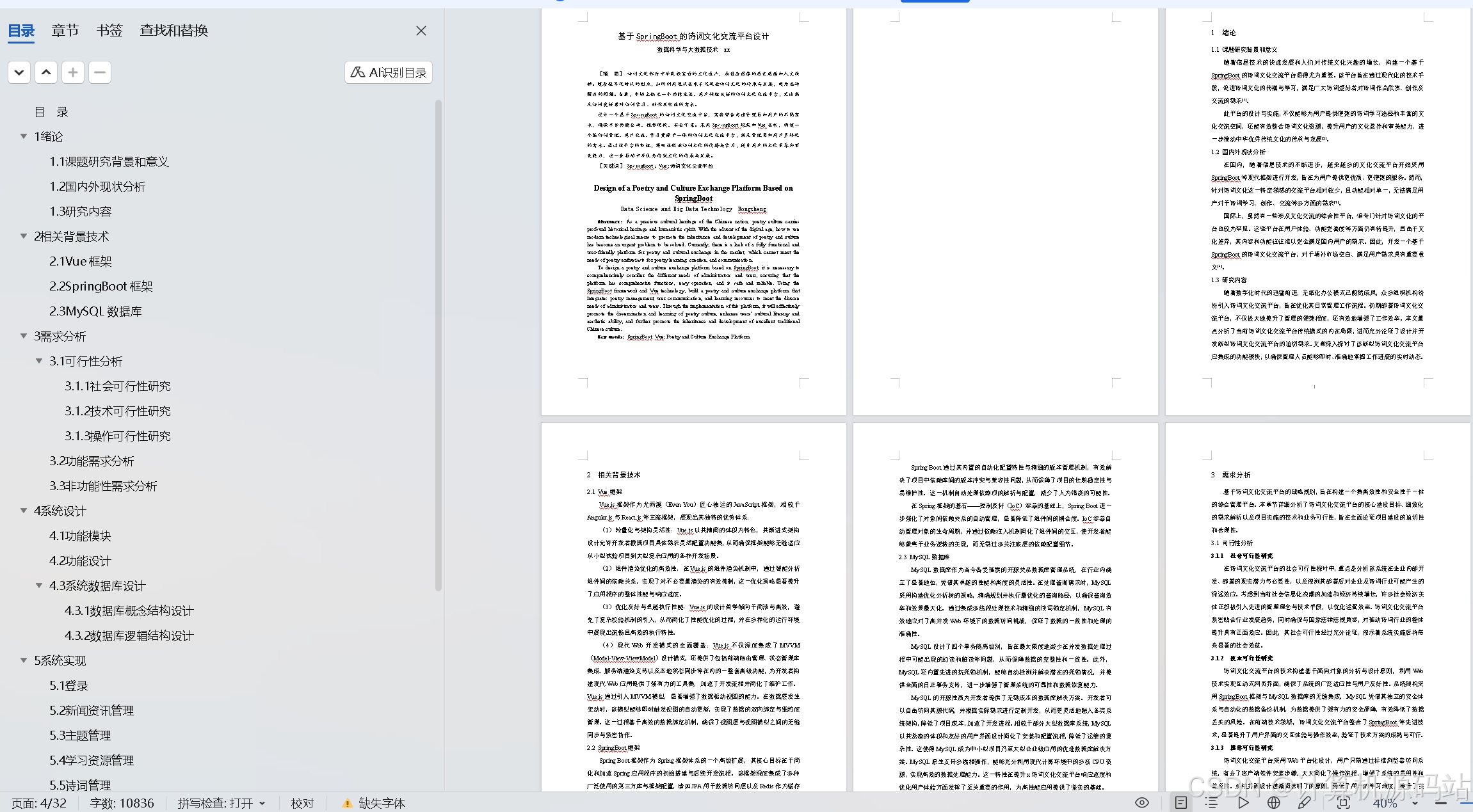
Task: Click the plus promote heading button
Action: pyautogui.click(x=73, y=72)
